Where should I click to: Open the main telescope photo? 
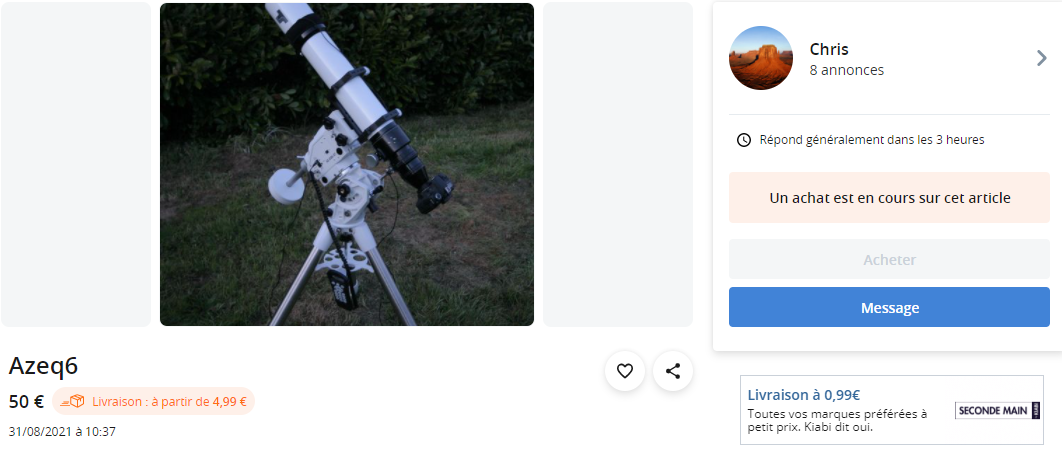click(347, 165)
